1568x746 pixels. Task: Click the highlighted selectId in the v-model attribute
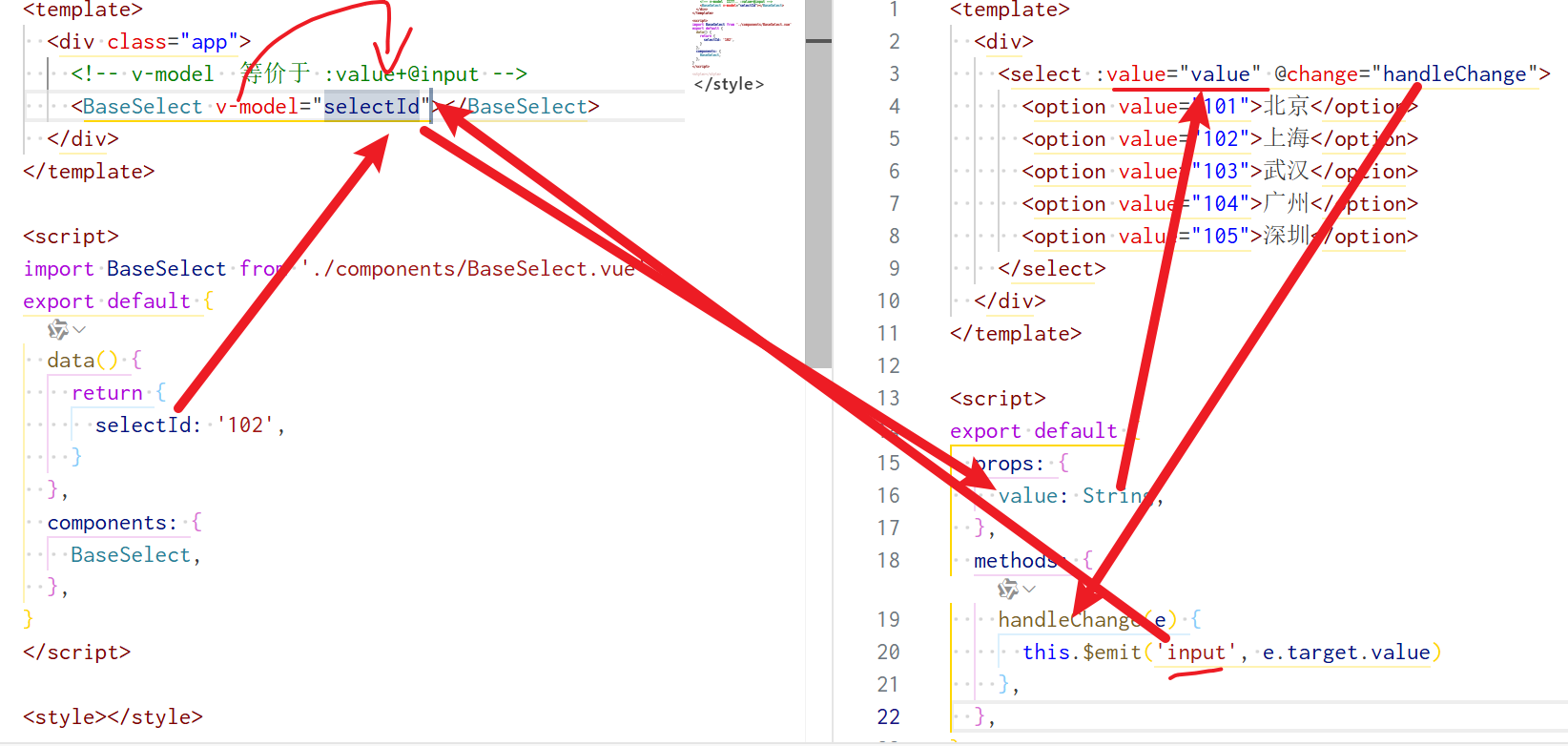pos(371,106)
